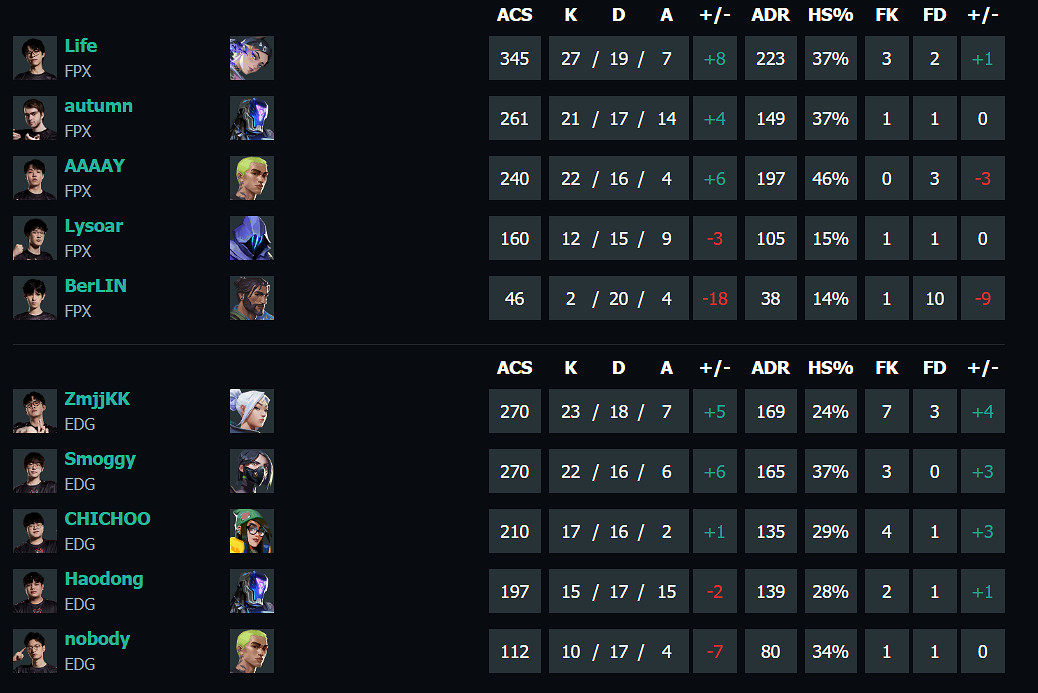Open ZmjjKK's player name link

coord(97,399)
